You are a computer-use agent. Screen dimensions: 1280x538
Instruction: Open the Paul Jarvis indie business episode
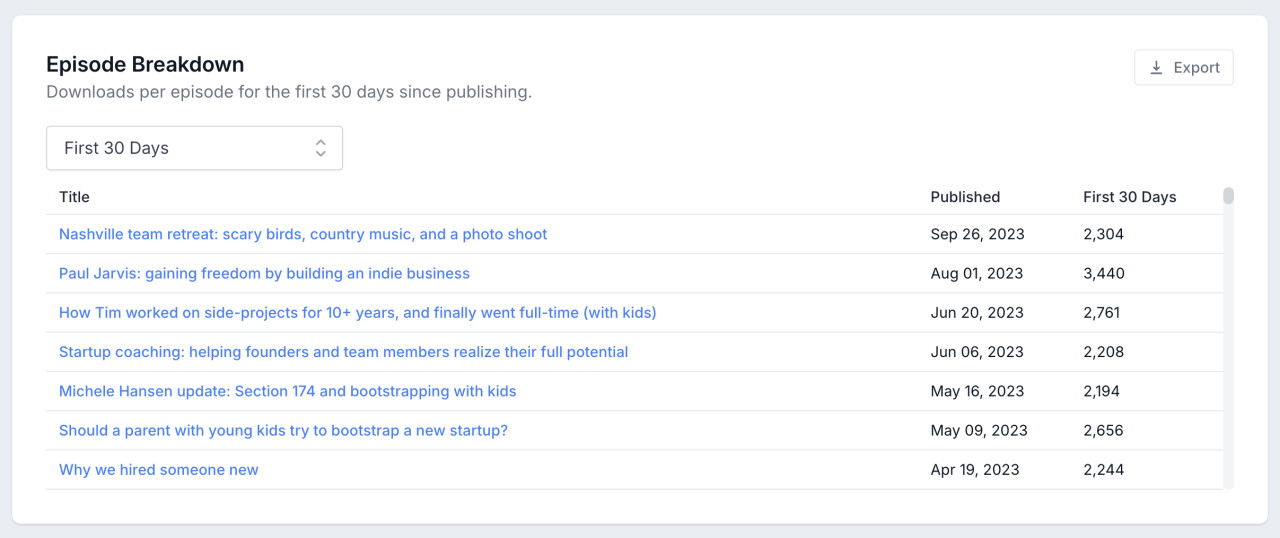tap(264, 273)
